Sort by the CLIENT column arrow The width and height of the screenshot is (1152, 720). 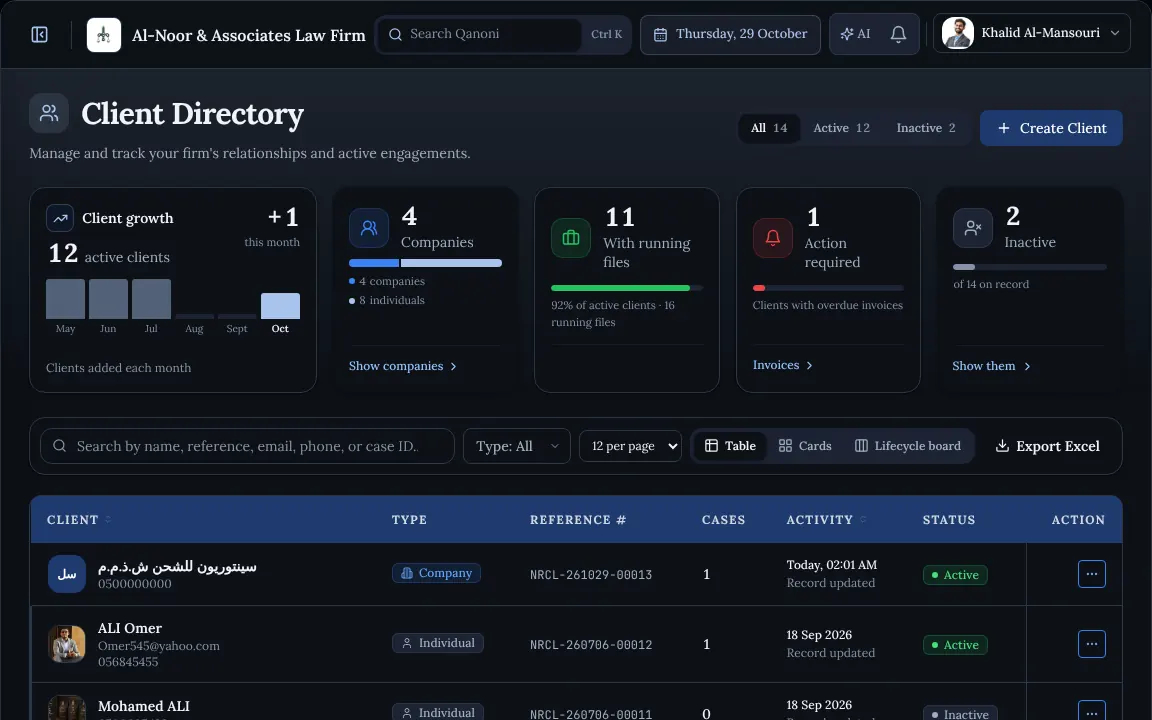pyautogui.click(x=108, y=519)
